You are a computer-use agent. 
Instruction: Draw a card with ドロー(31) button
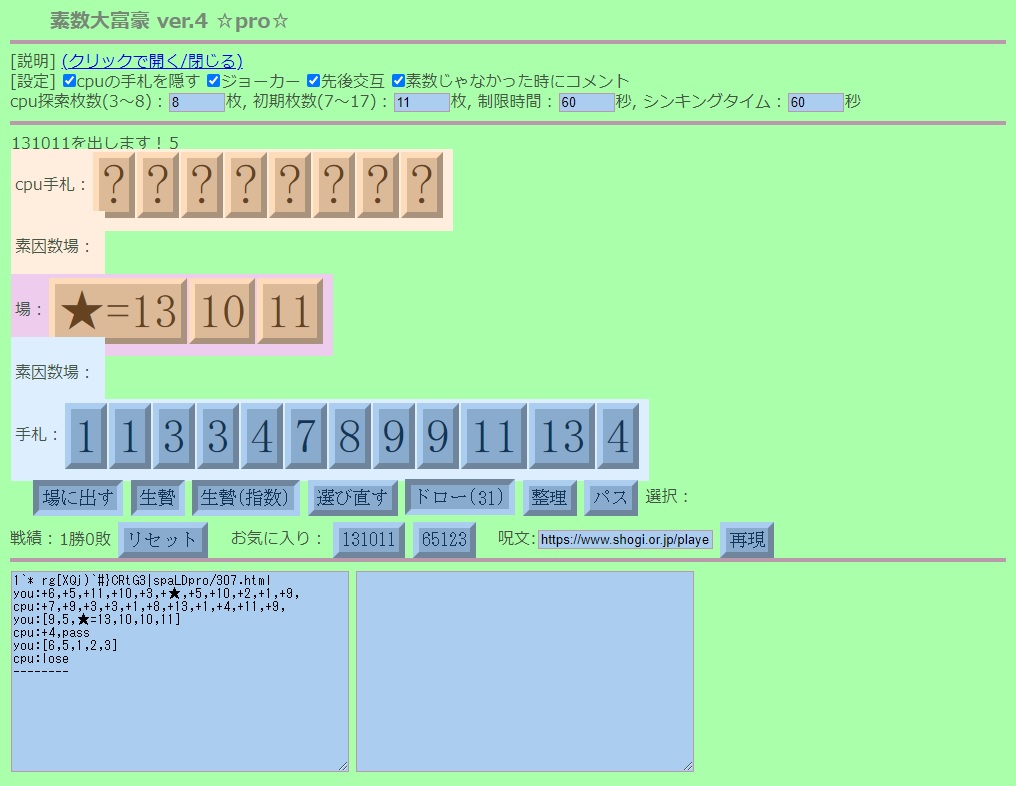point(459,497)
